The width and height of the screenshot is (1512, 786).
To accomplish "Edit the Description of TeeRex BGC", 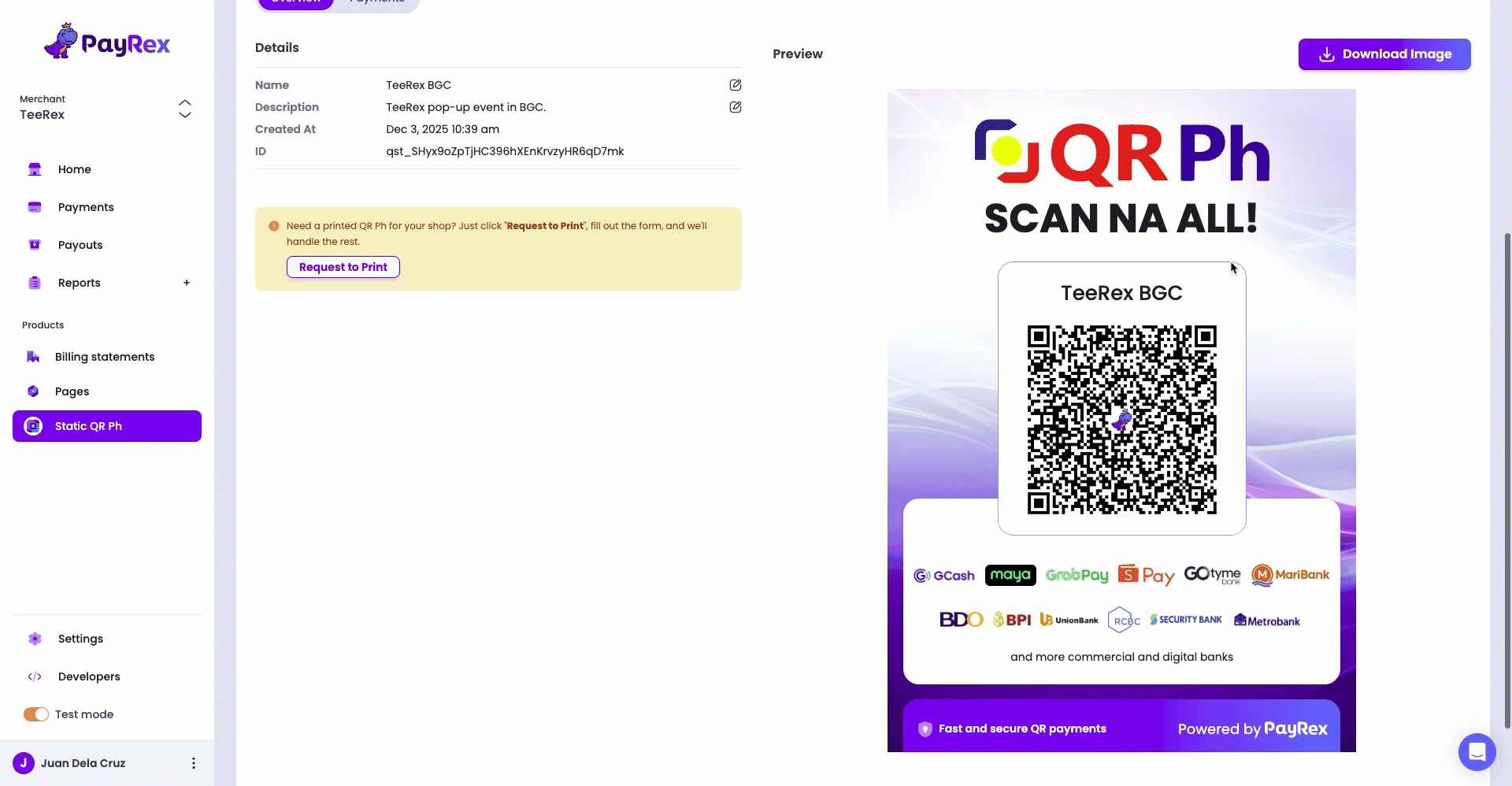I will [734, 106].
